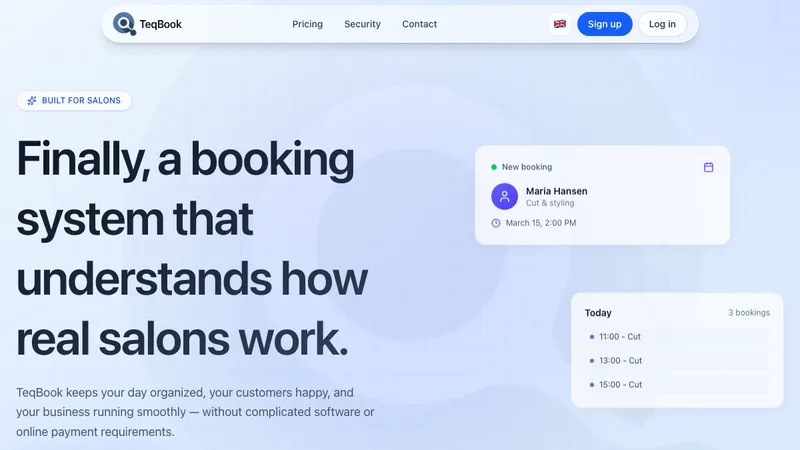Select the 13:00 - Cut booking row
This screenshot has width=800, height=450.
[677, 361]
